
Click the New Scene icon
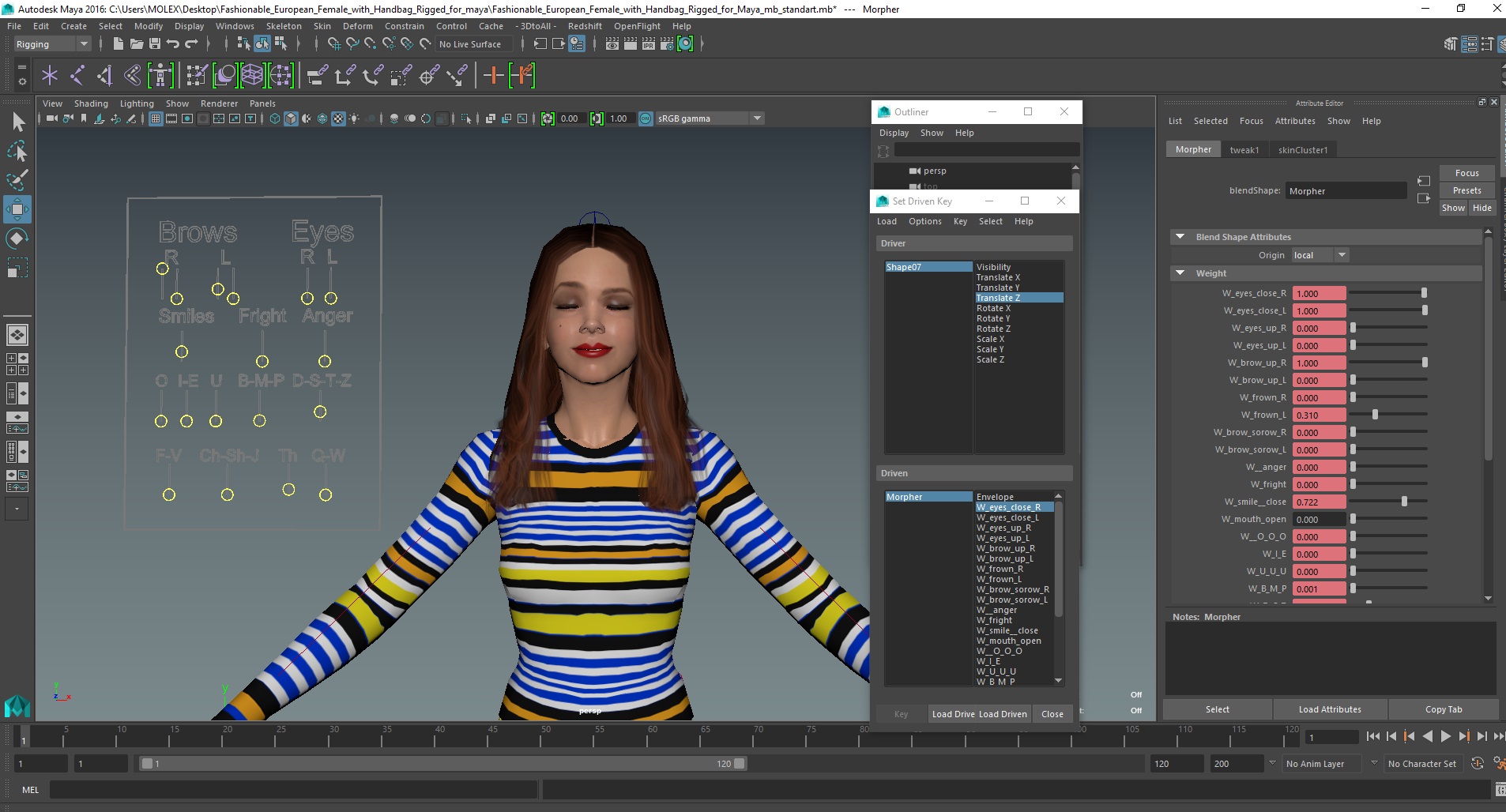point(119,43)
